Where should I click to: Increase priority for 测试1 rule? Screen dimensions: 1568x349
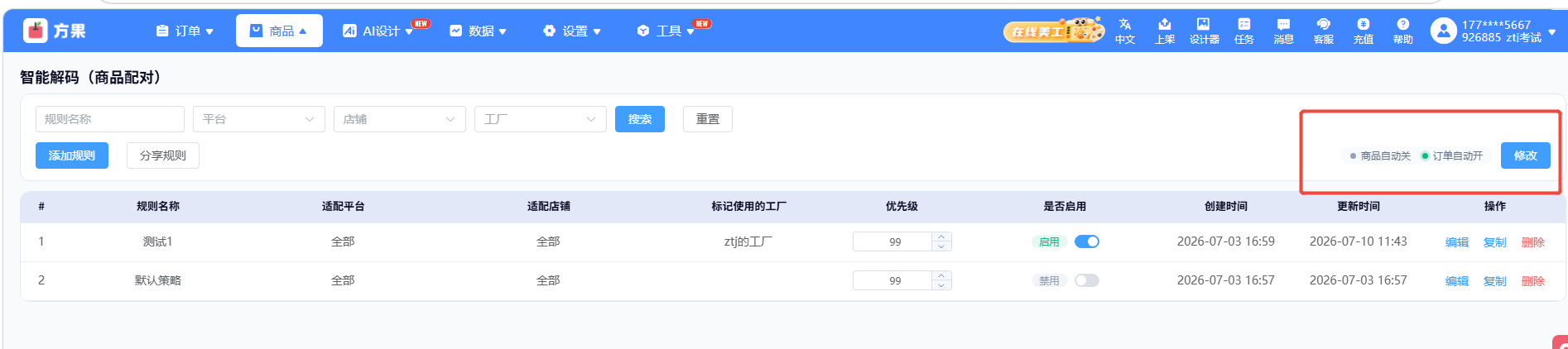tap(941, 237)
